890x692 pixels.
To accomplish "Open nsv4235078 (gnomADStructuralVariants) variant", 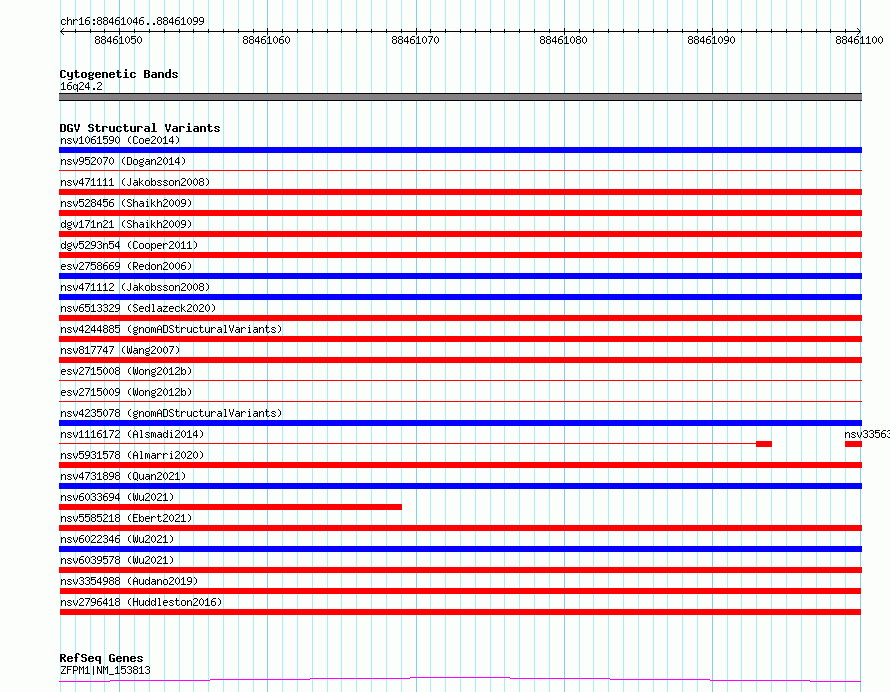I will [x=171, y=413].
